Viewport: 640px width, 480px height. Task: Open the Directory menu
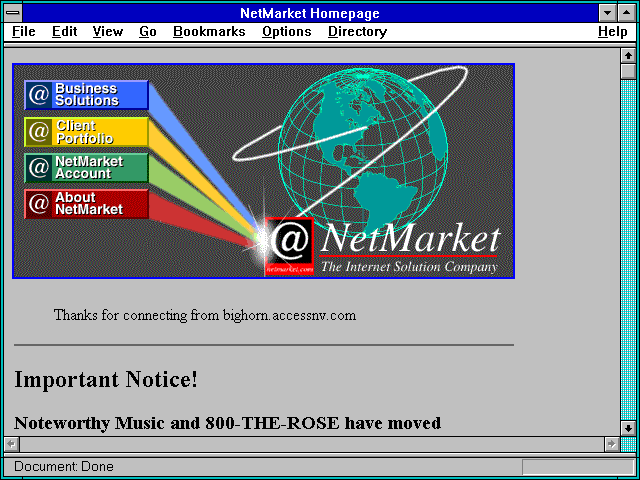357,32
